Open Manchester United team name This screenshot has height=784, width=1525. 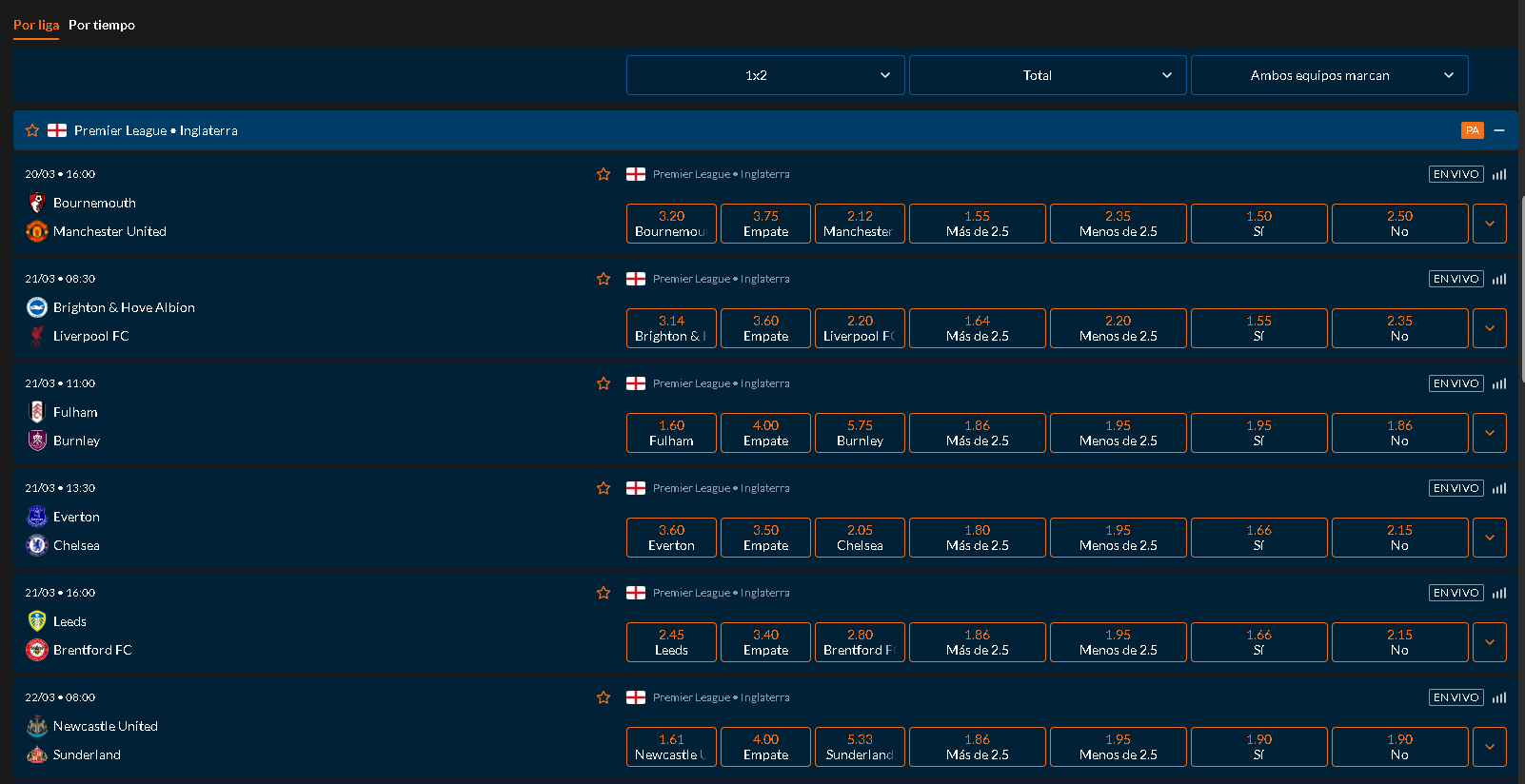pyautogui.click(x=109, y=231)
